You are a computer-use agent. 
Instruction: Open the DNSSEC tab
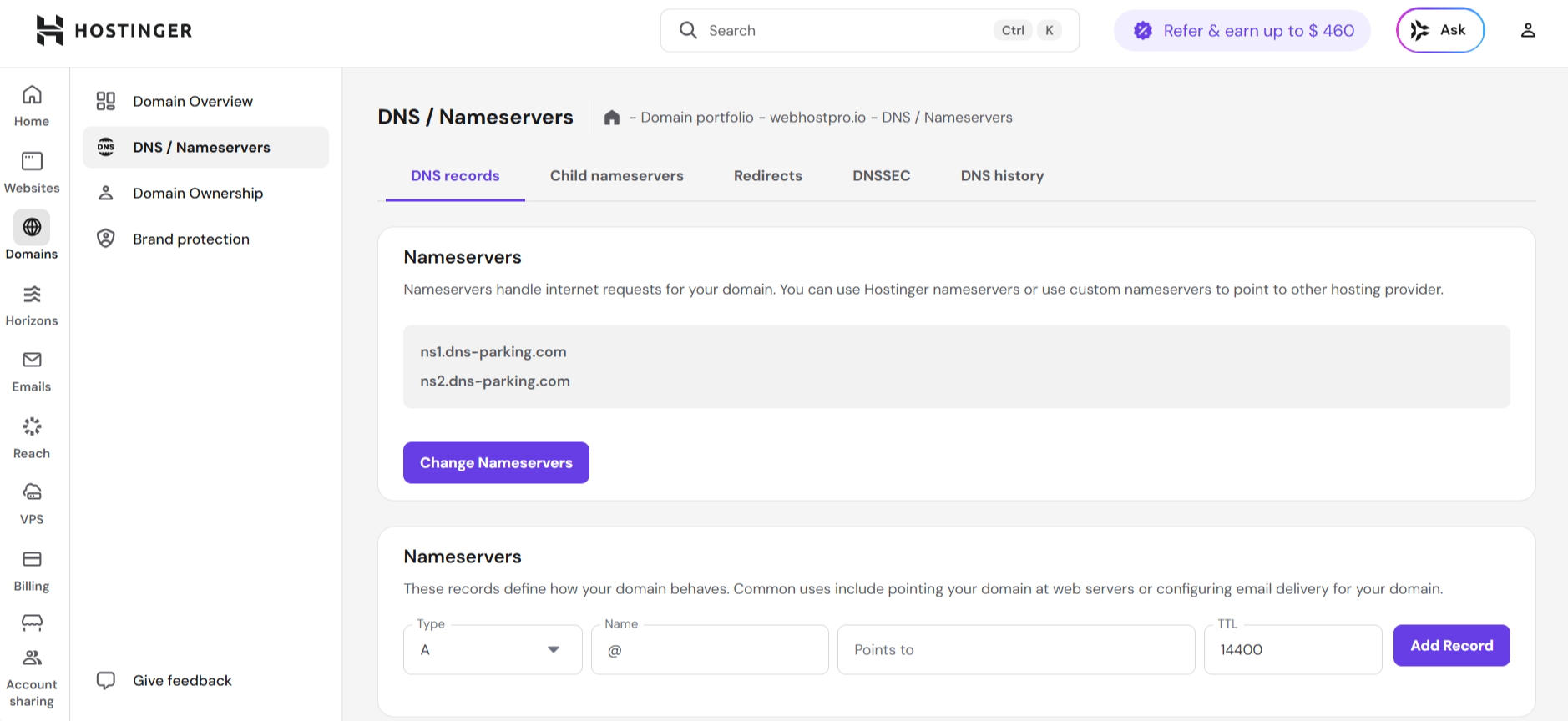point(882,176)
